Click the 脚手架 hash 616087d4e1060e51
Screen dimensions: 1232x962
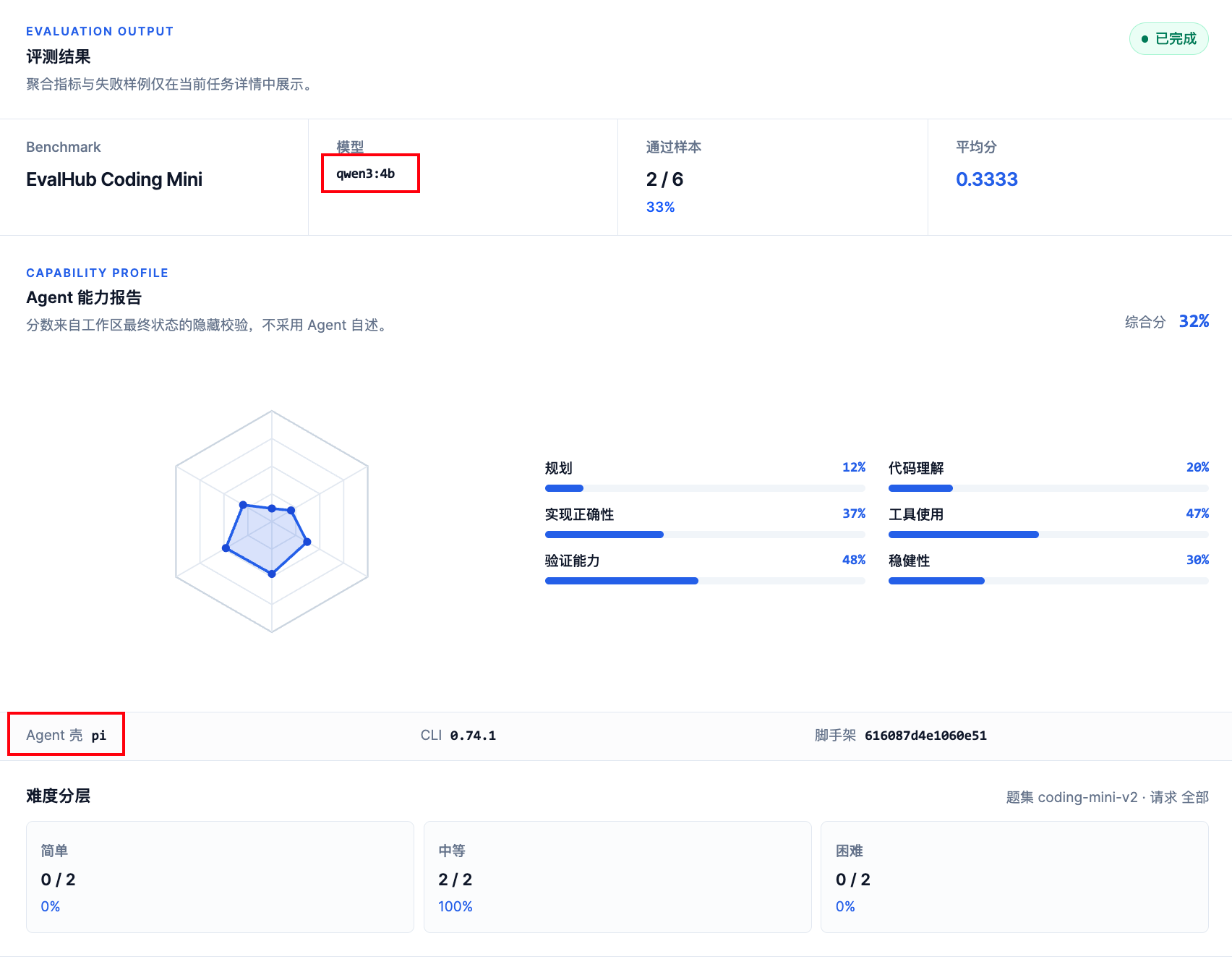[x=901, y=735]
